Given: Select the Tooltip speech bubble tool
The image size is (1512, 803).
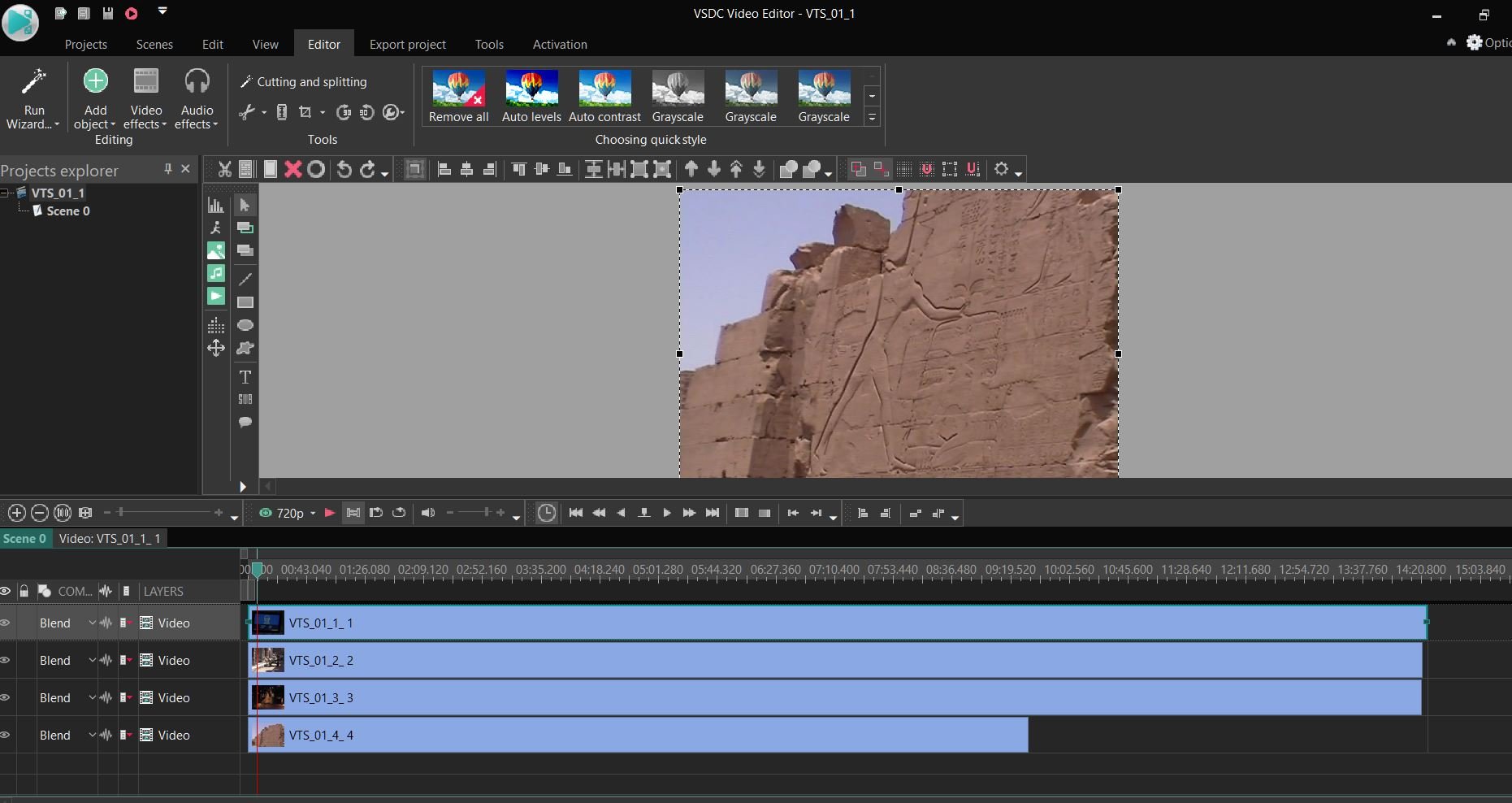Looking at the screenshot, I should pos(245,423).
